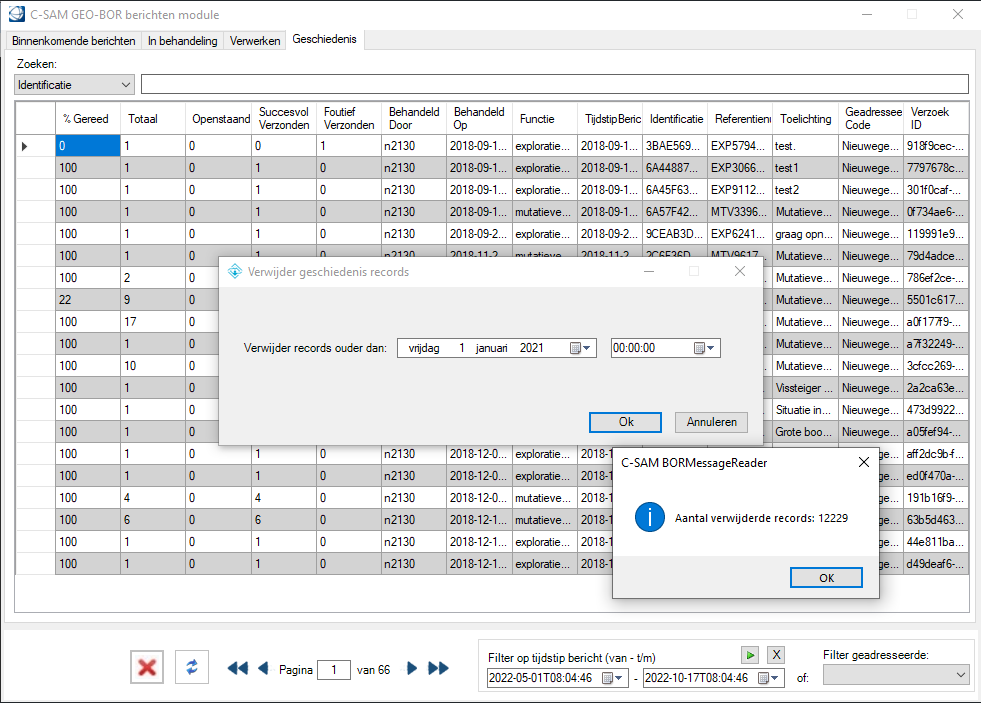Jump to the last page
The height and width of the screenshot is (703, 981).
[x=438, y=669]
